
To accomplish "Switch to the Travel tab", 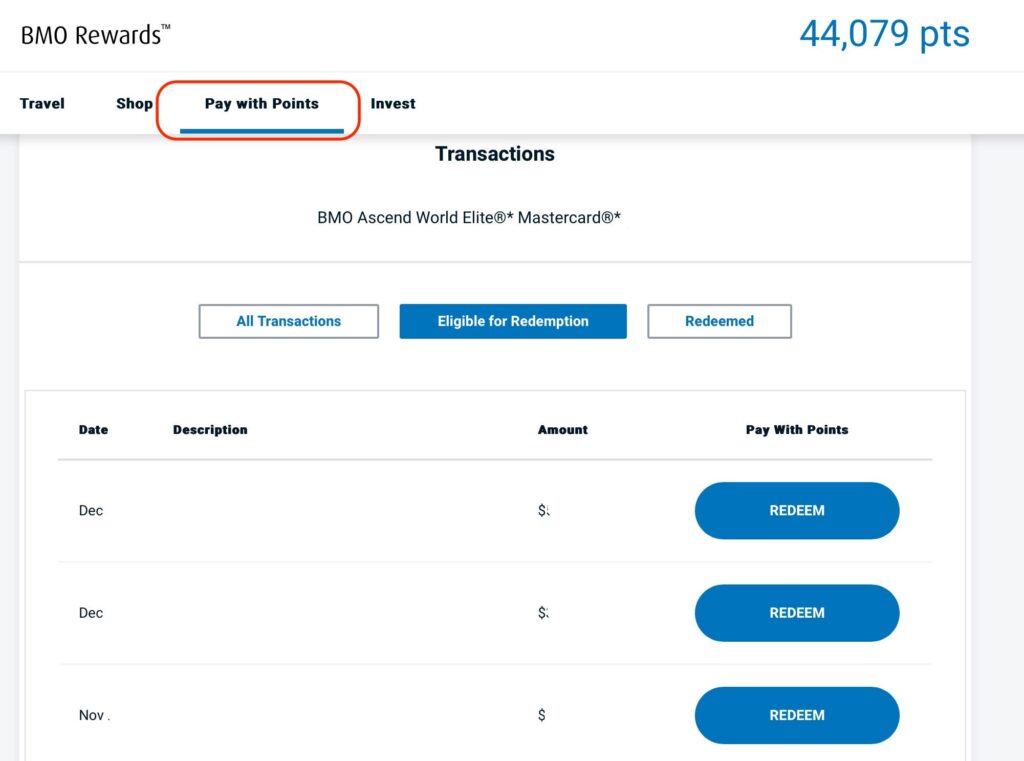I will coord(41,103).
